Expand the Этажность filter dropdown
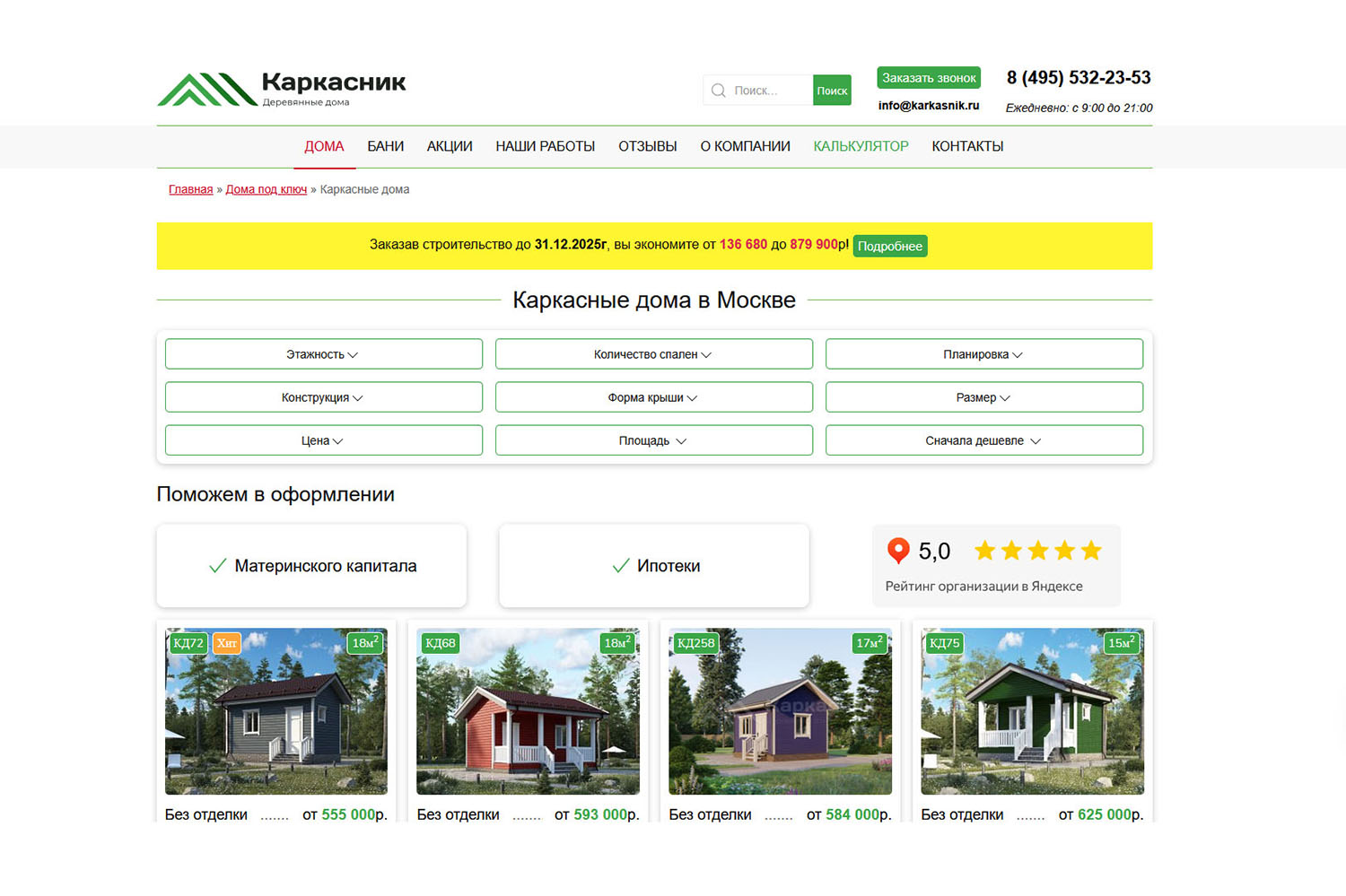 (323, 354)
